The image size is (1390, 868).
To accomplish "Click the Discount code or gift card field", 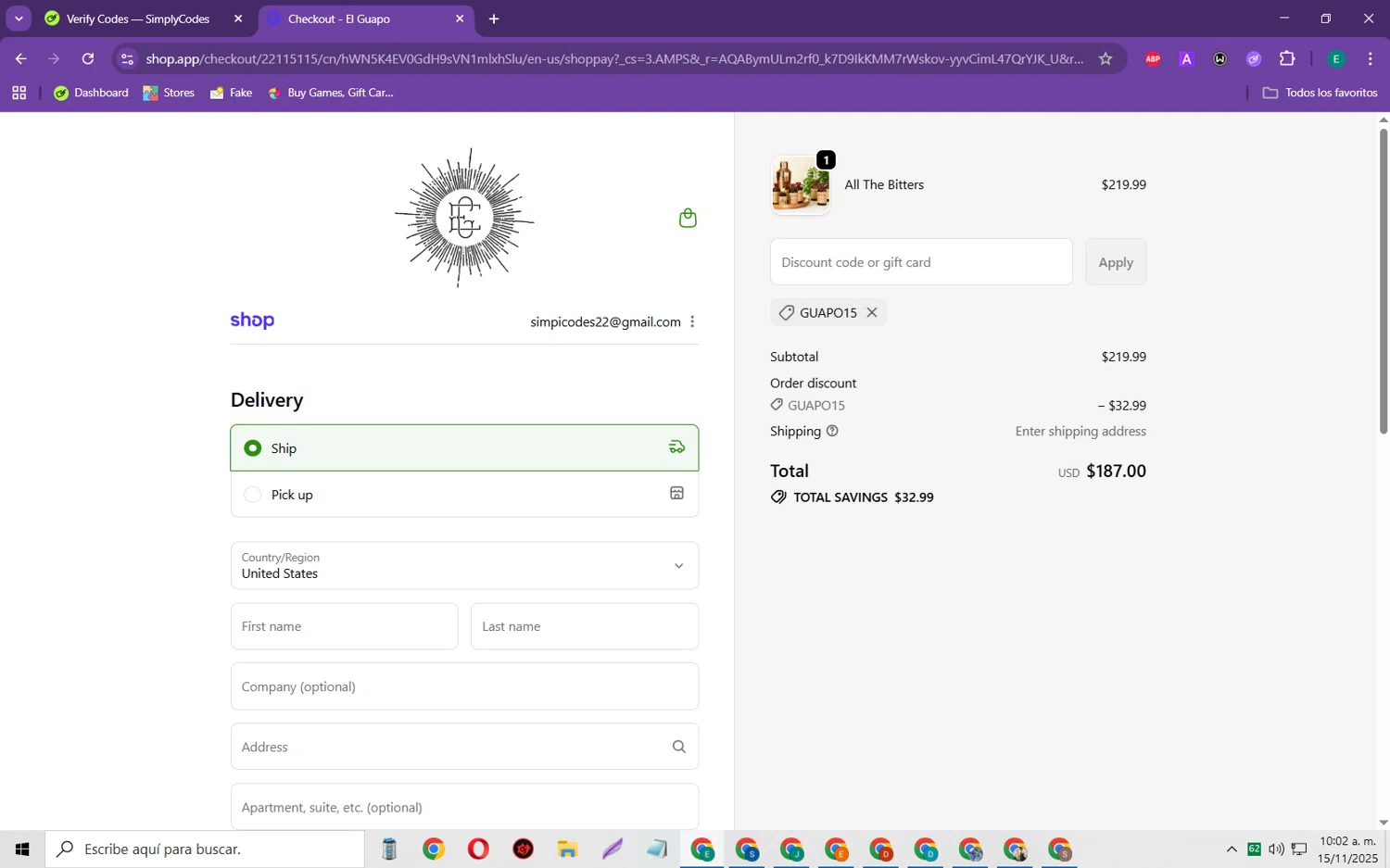I will (921, 262).
